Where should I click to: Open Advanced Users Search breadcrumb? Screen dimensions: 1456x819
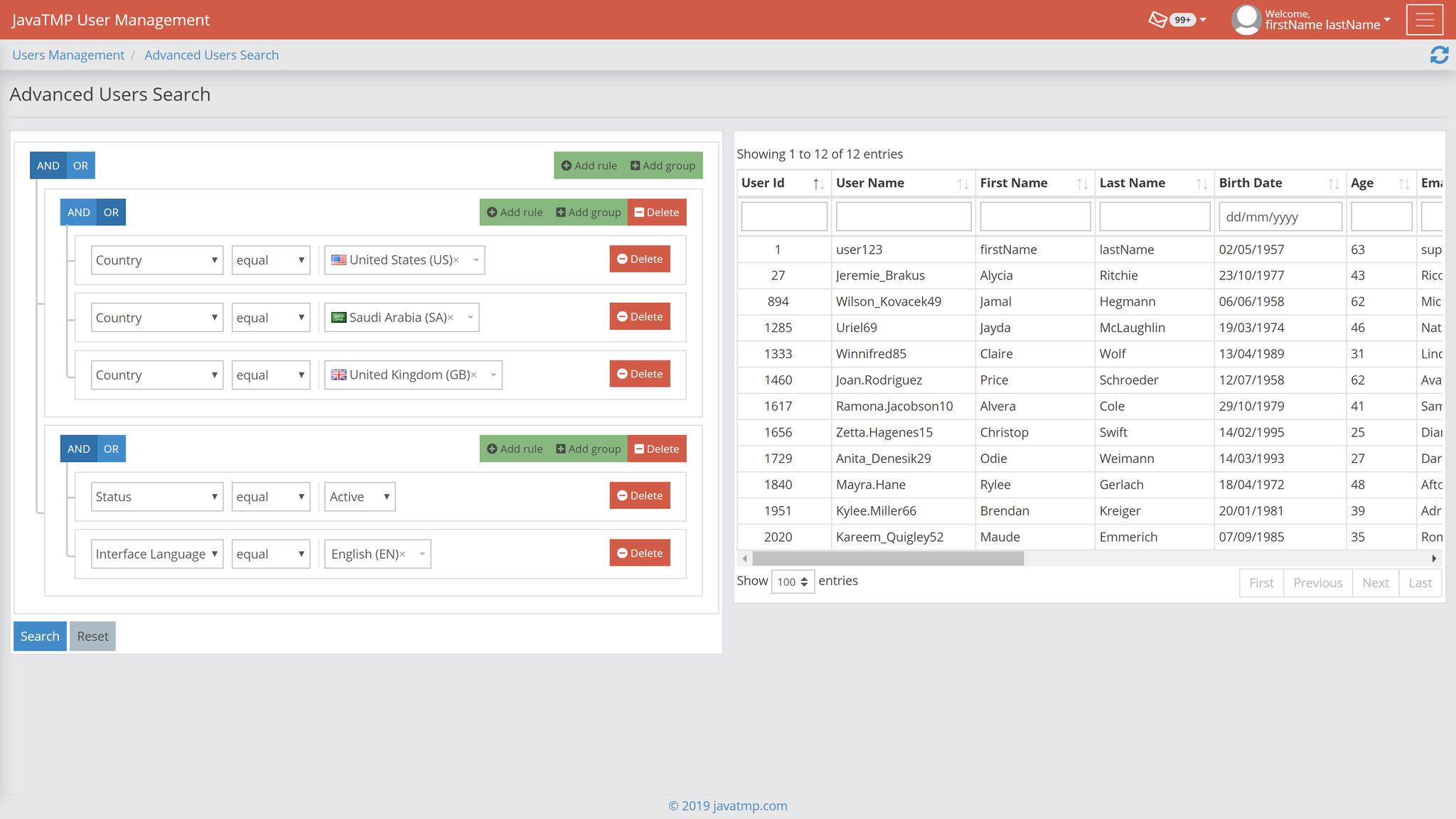click(x=211, y=55)
